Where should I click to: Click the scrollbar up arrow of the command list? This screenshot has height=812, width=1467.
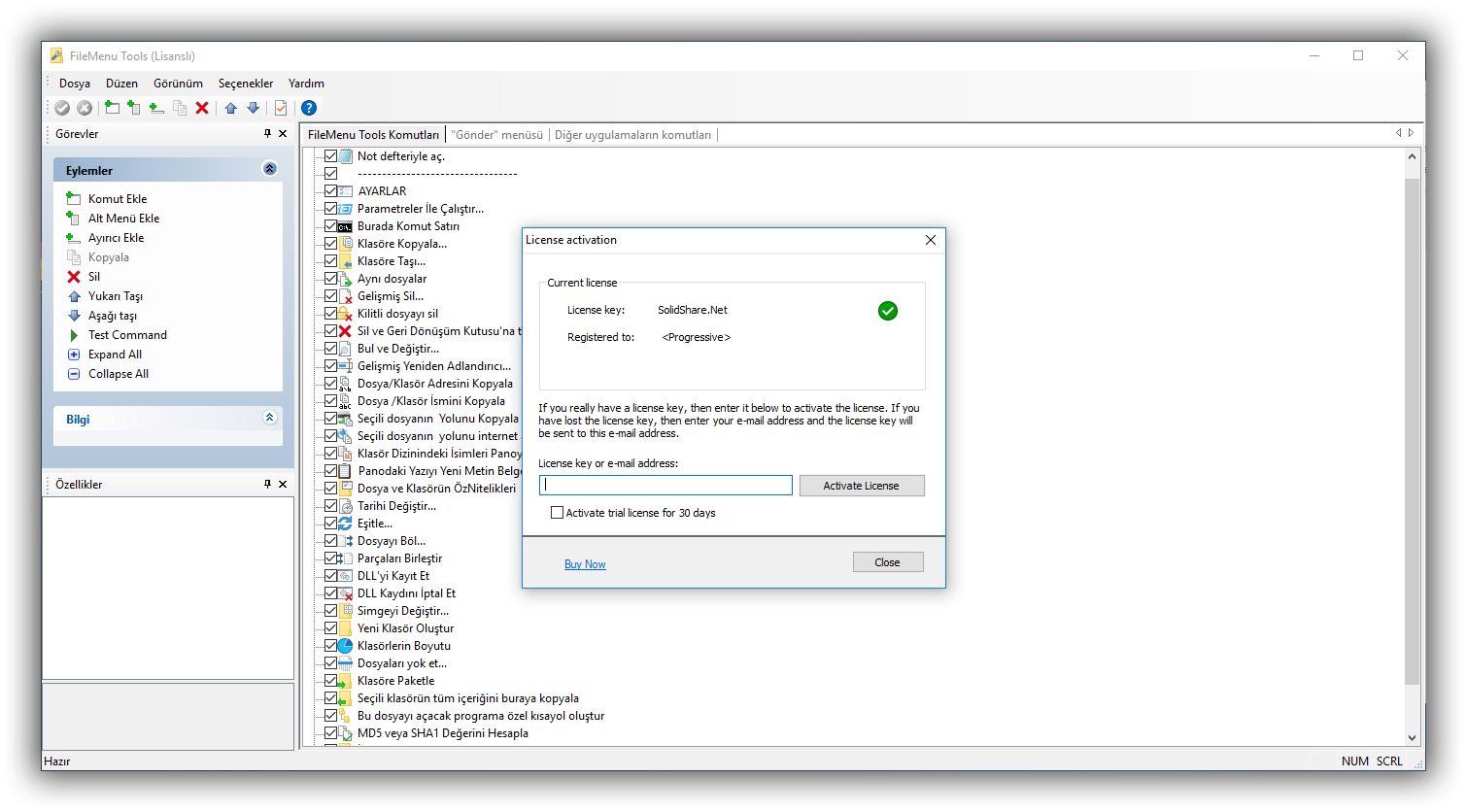tap(1413, 156)
